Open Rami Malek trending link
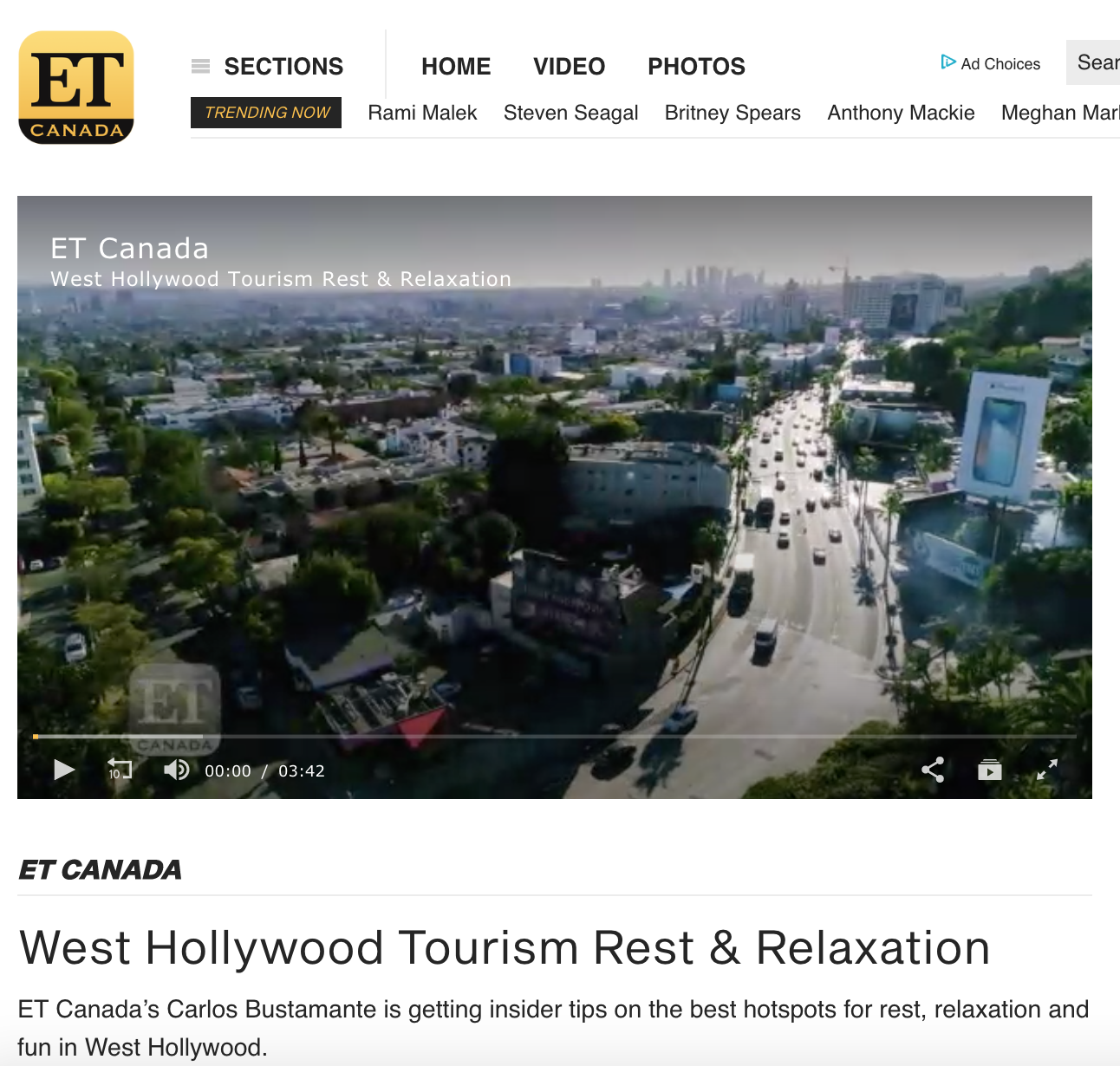1120x1066 pixels. pos(423,113)
